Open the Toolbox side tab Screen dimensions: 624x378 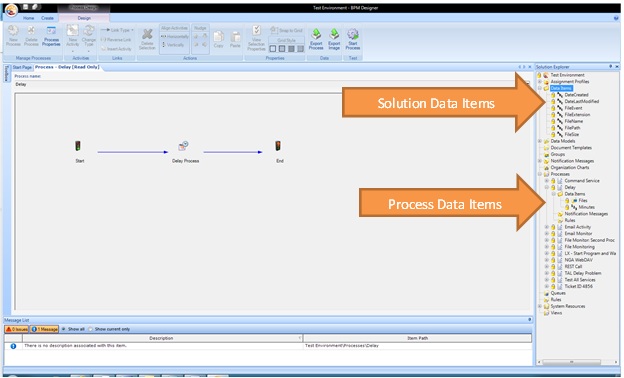6,73
